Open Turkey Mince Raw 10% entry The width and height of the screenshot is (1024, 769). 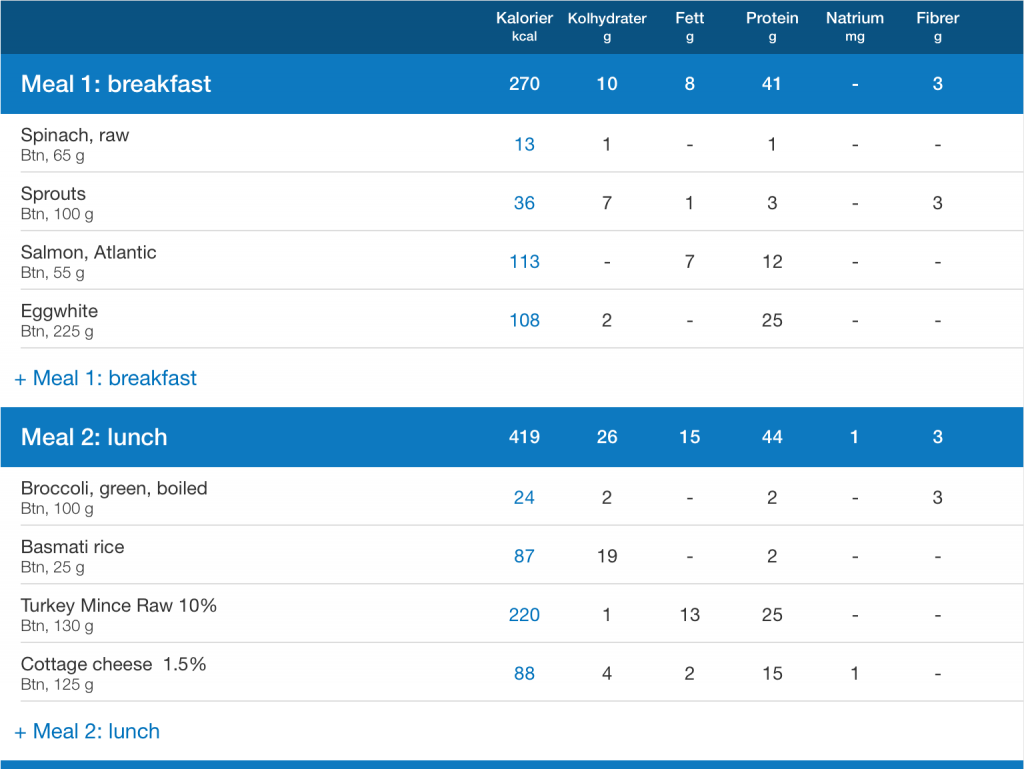click(x=119, y=614)
